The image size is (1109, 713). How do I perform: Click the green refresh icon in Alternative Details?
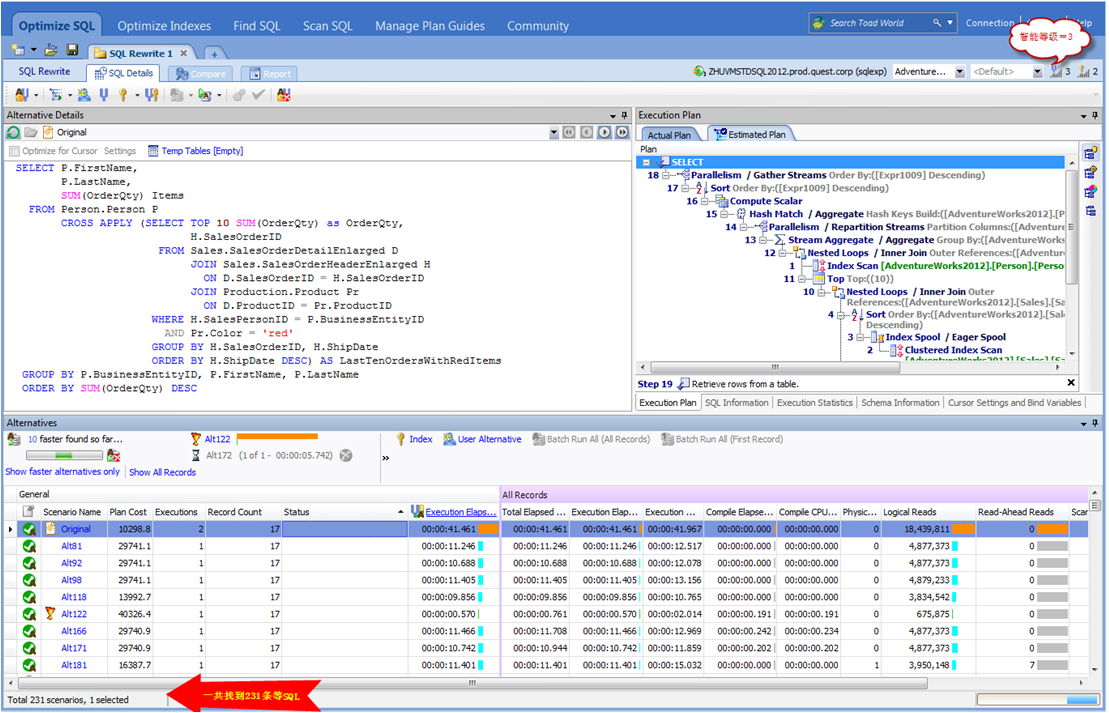click(x=13, y=132)
